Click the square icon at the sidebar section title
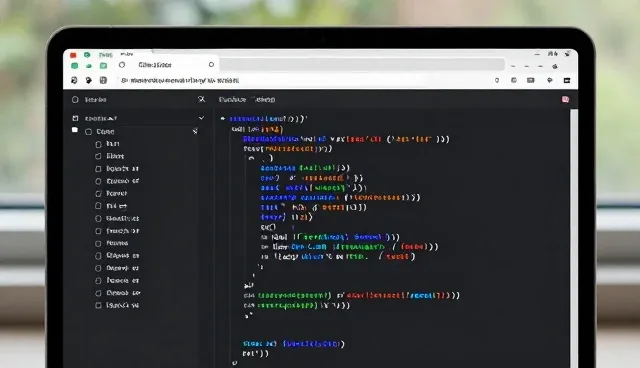The image size is (640, 368). click(x=75, y=118)
